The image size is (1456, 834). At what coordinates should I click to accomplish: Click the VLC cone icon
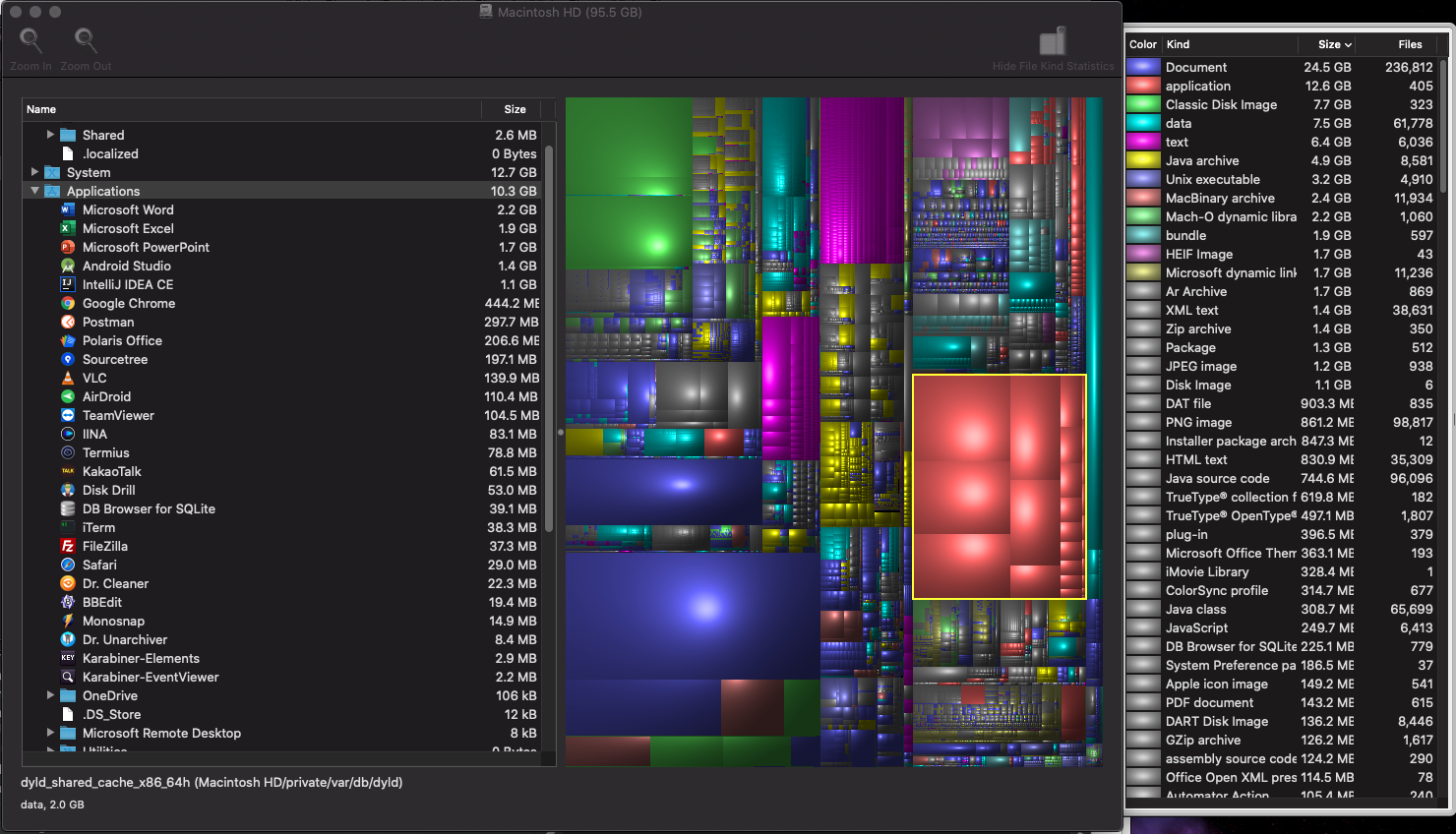pos(68,378)
